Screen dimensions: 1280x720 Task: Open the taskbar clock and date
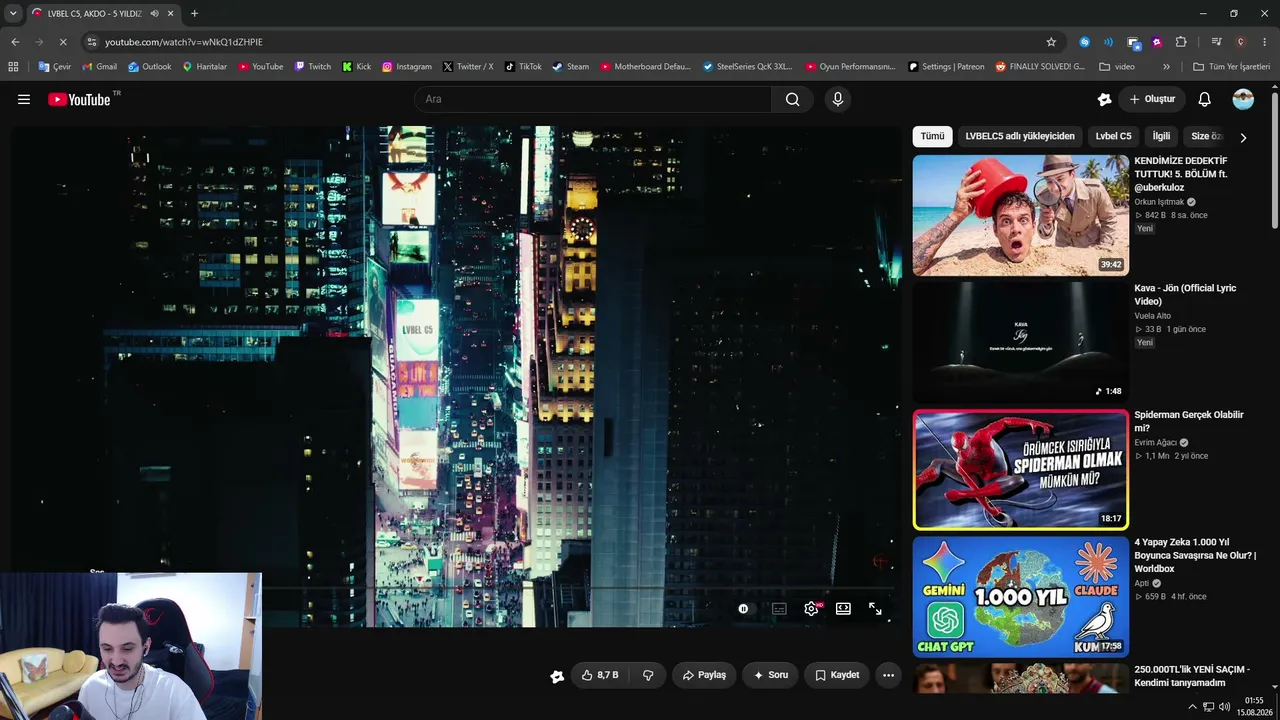point(1254,707)
